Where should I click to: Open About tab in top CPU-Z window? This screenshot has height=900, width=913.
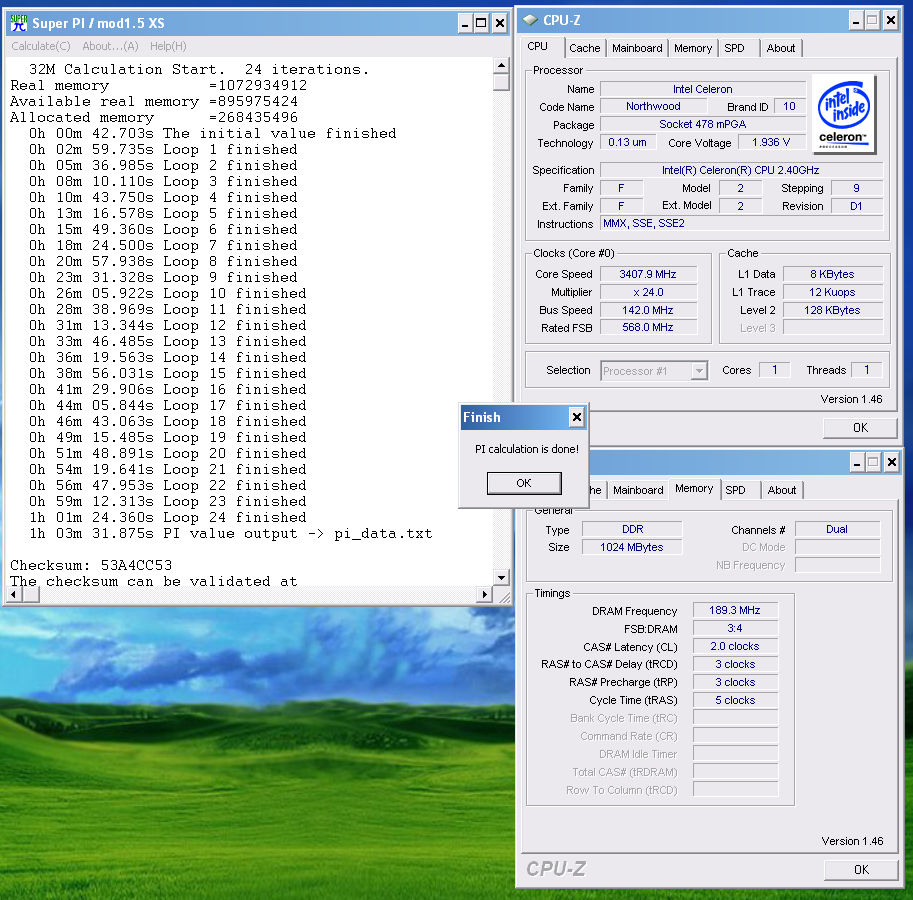781,48
